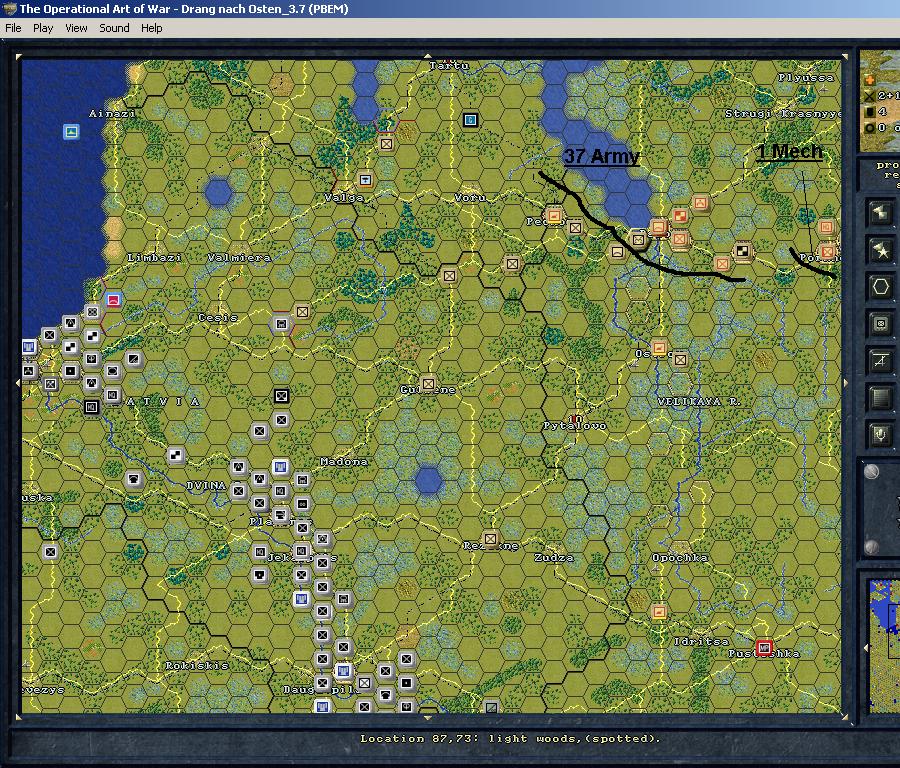Select the dark teal unit south of Tartu
The height and width of the screenshot is (768, 900).
click(471, 120)
